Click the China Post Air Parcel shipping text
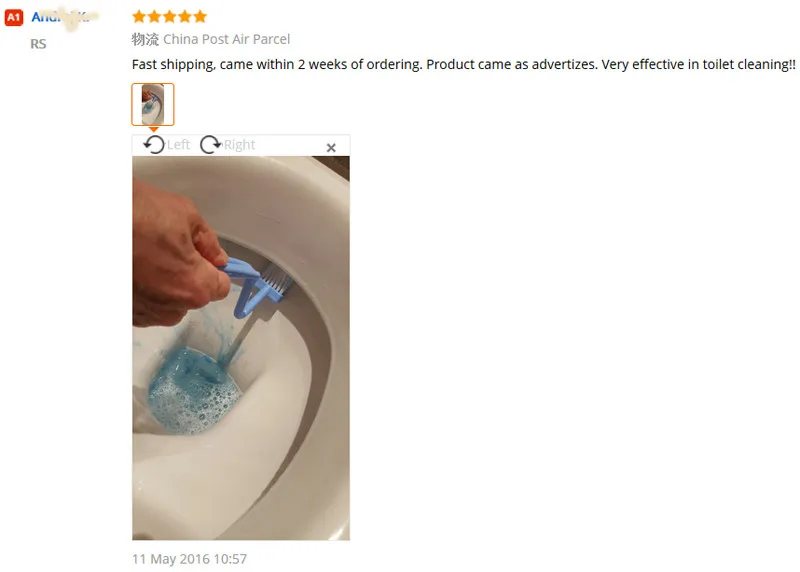800x572 pixels. coord(227,39)
